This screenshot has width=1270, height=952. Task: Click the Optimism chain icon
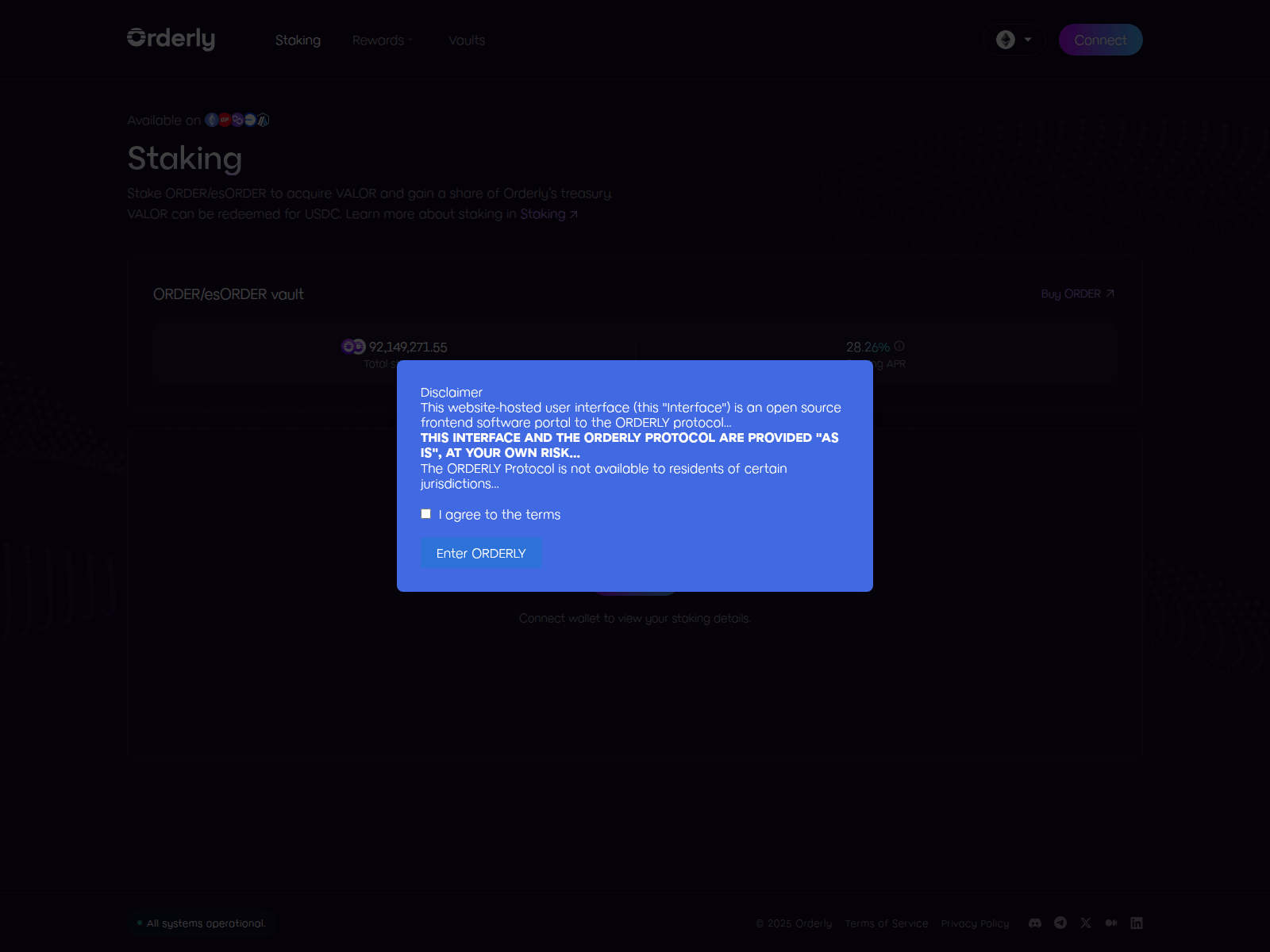coord(225,120)
